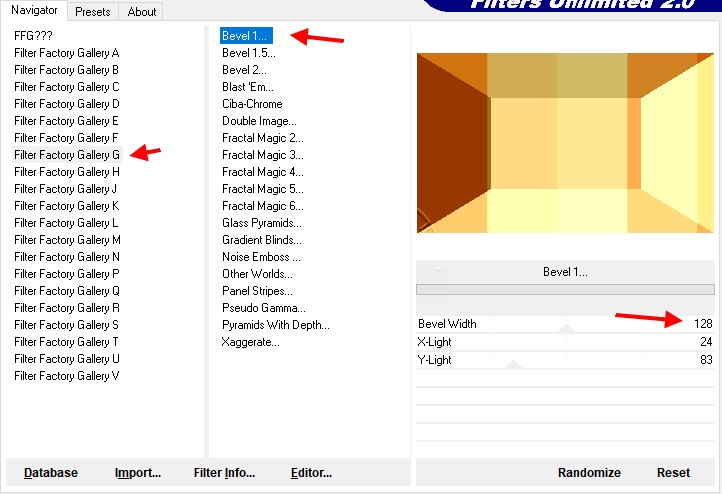
Task: Choose the Glass Pyramids... filter
Action: point(262,223)
